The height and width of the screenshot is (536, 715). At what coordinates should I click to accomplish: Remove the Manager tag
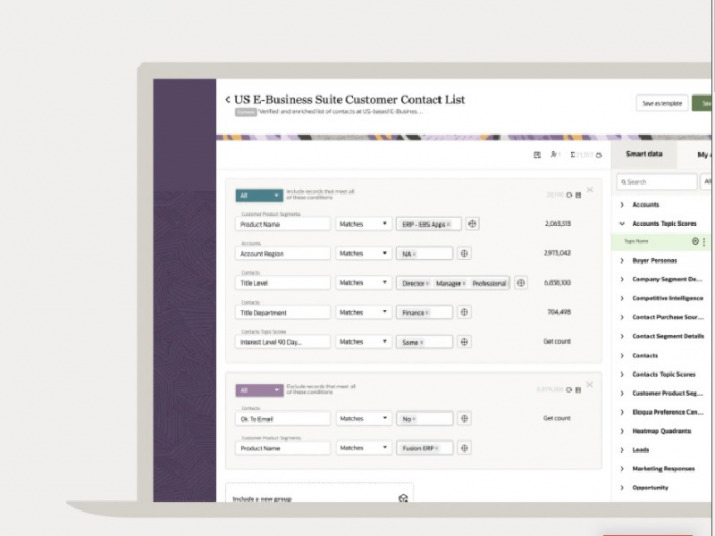tap(464, 284)
